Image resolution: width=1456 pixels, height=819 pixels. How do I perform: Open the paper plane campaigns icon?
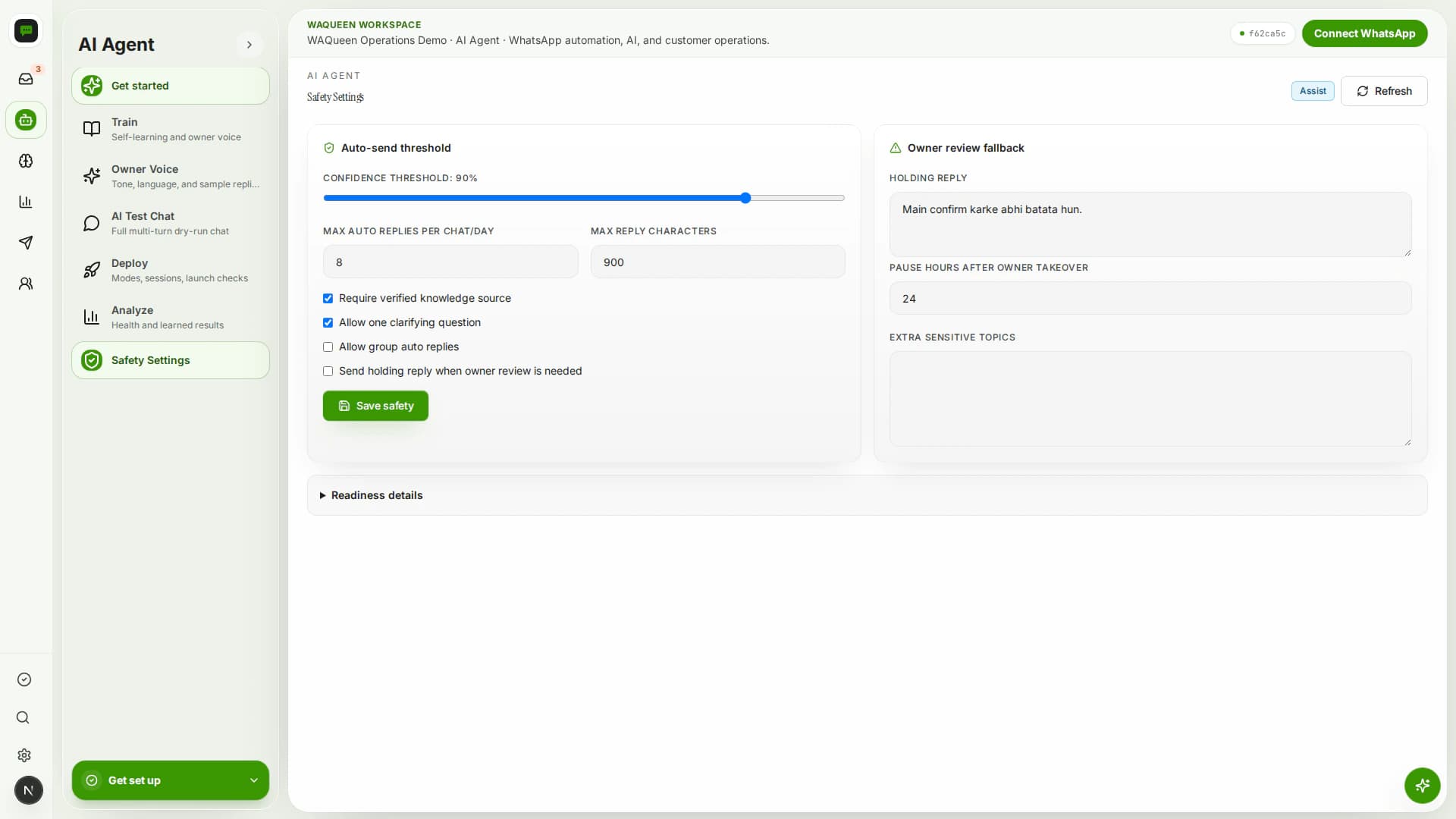tap(26, 243)
